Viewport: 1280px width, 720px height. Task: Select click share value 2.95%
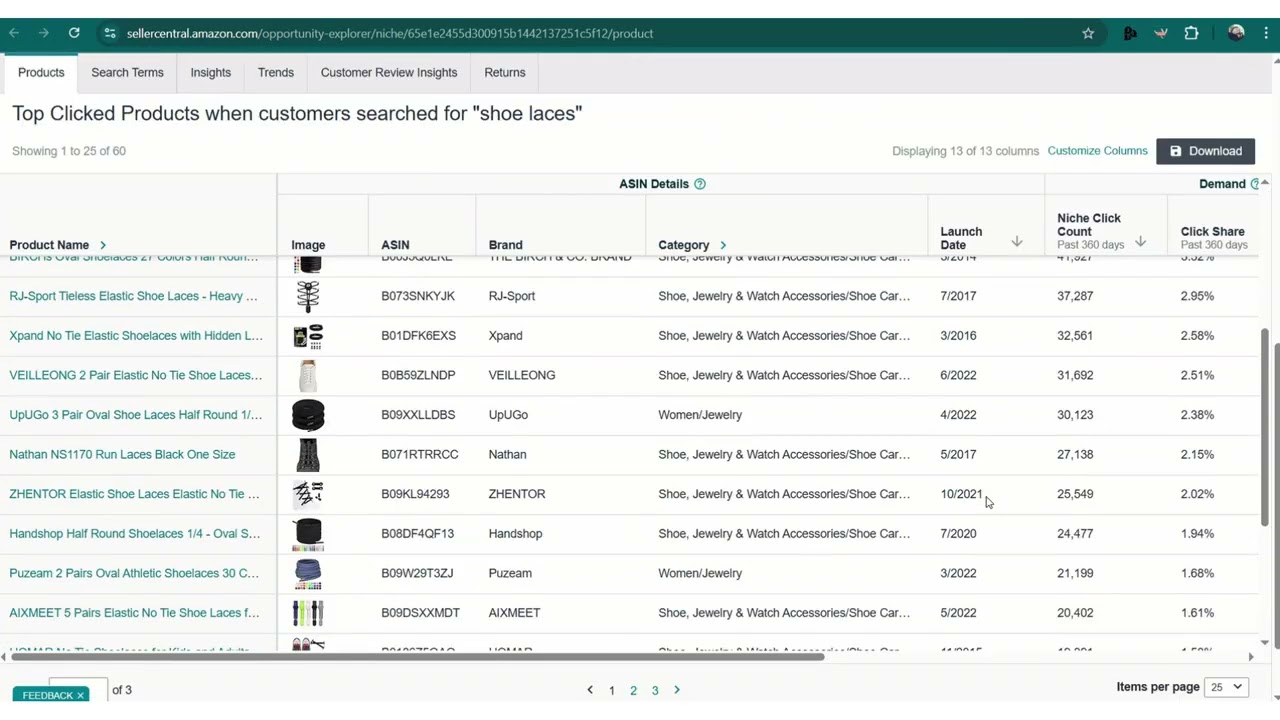pos(1197,296)
